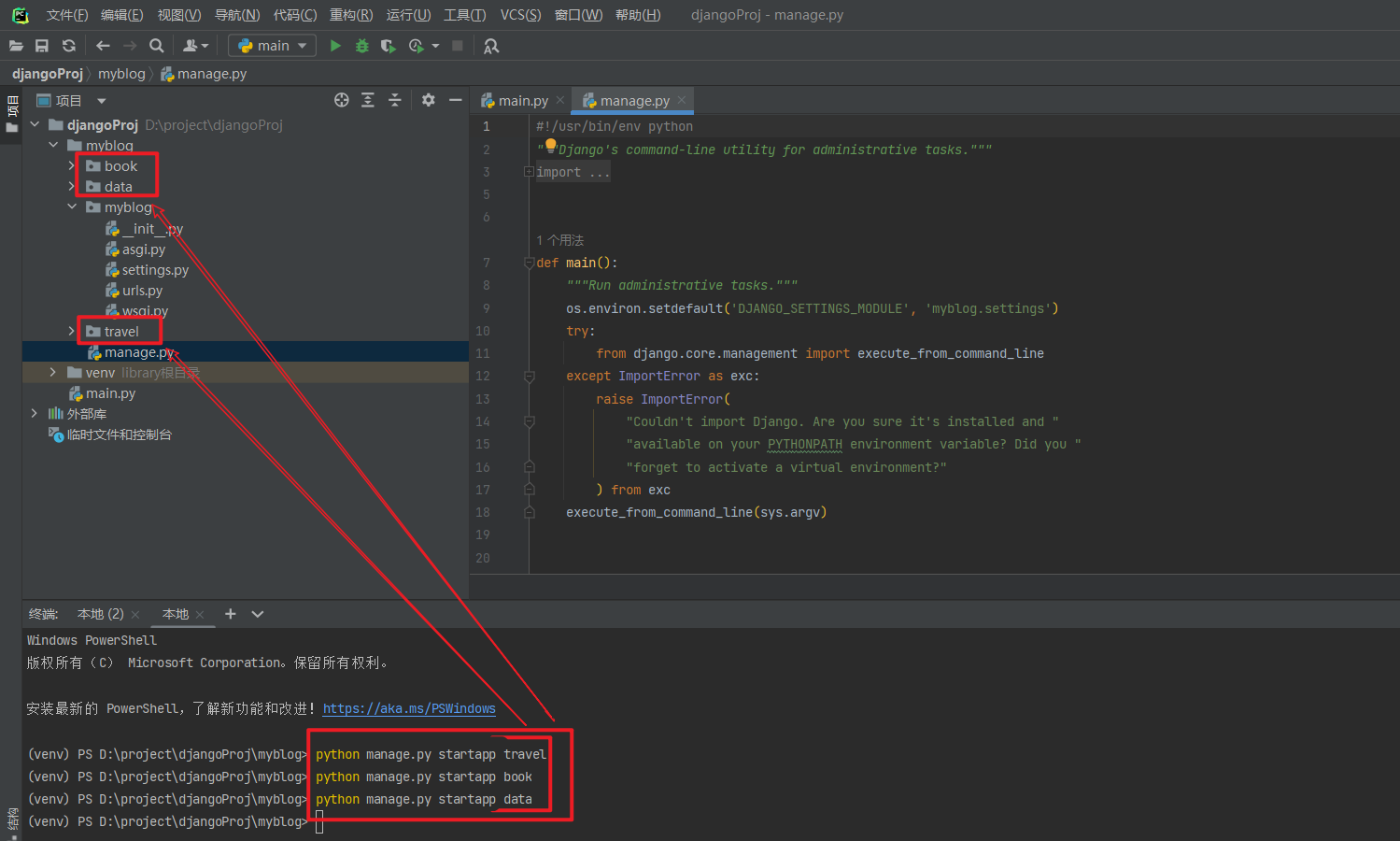Open the main run configuration dropdown
Image resolution: width=1400 pixels, height=841 pixels.
pos(272,46)
